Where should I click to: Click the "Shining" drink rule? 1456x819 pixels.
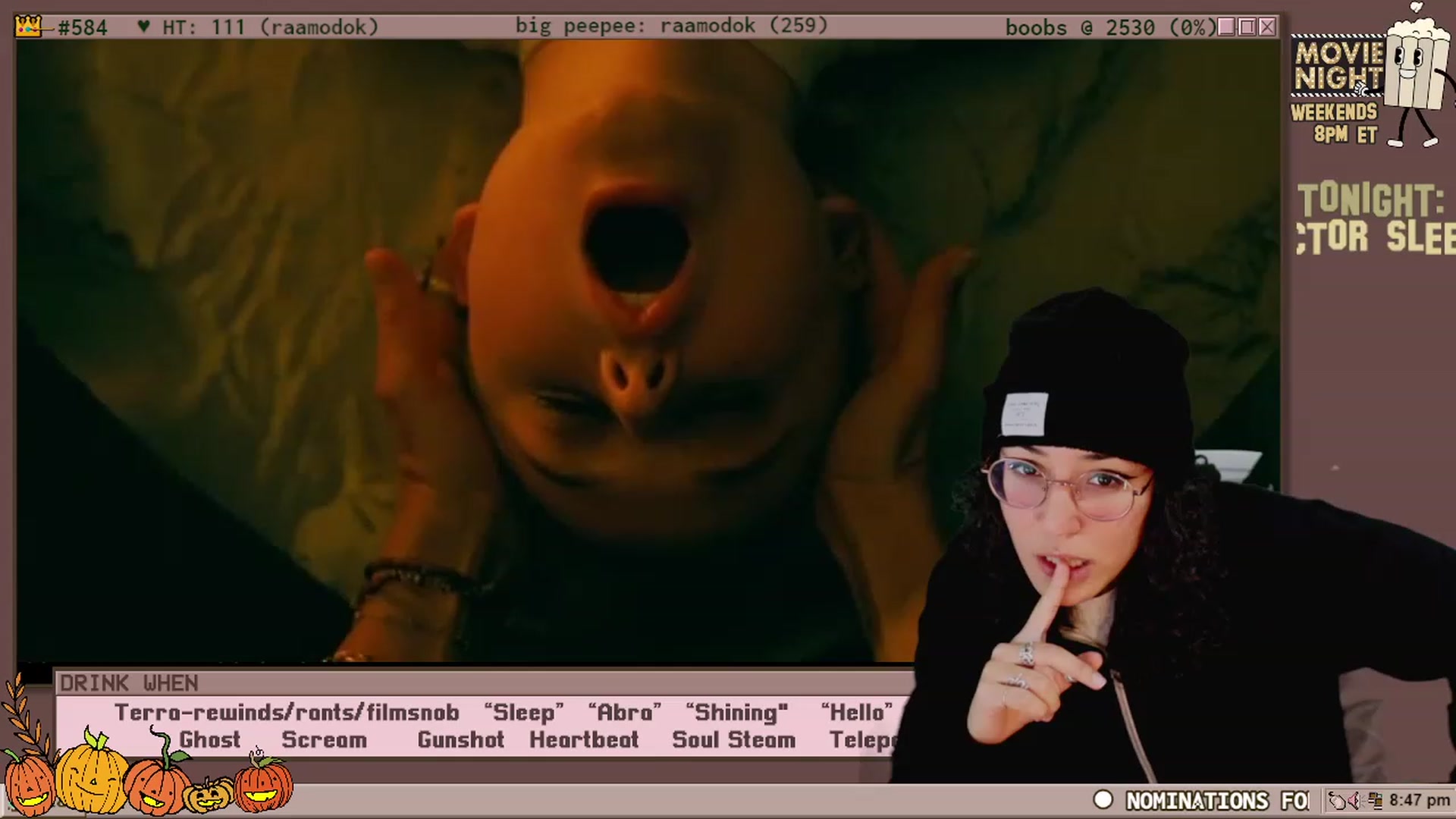(736, 713)
